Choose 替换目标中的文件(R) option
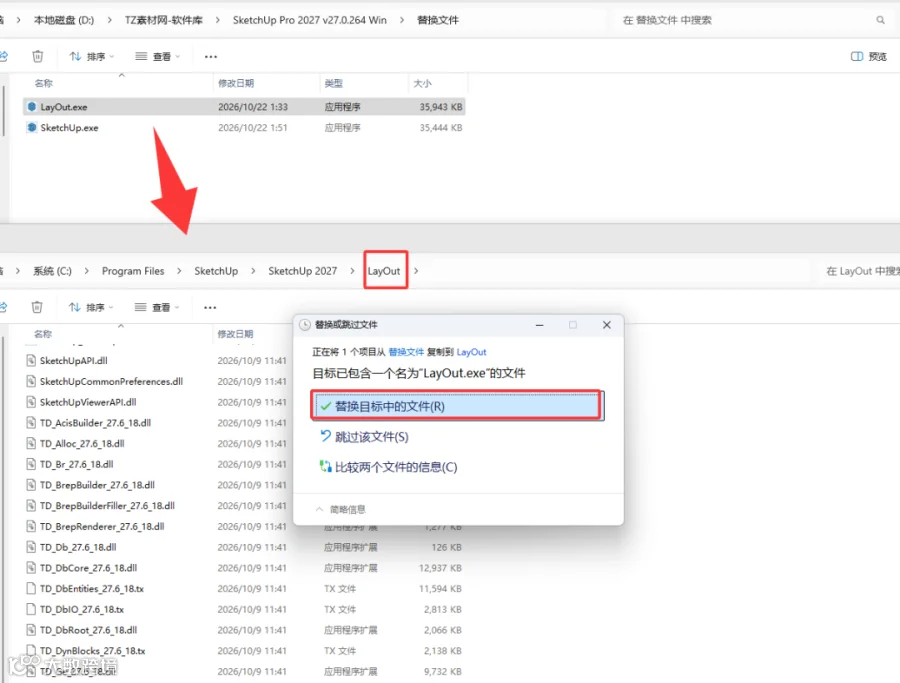The height and width of the screenshot is (683, 900). tap(457, 406)
